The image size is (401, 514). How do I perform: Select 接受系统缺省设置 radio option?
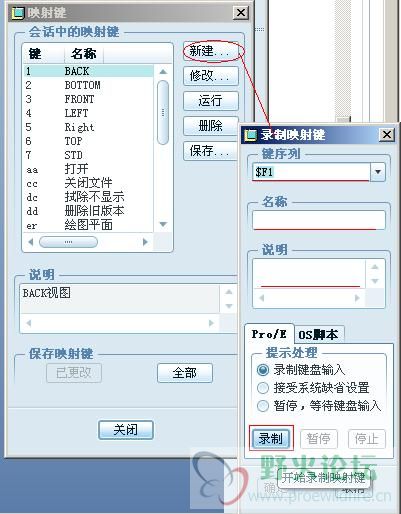tap(263, 388)
